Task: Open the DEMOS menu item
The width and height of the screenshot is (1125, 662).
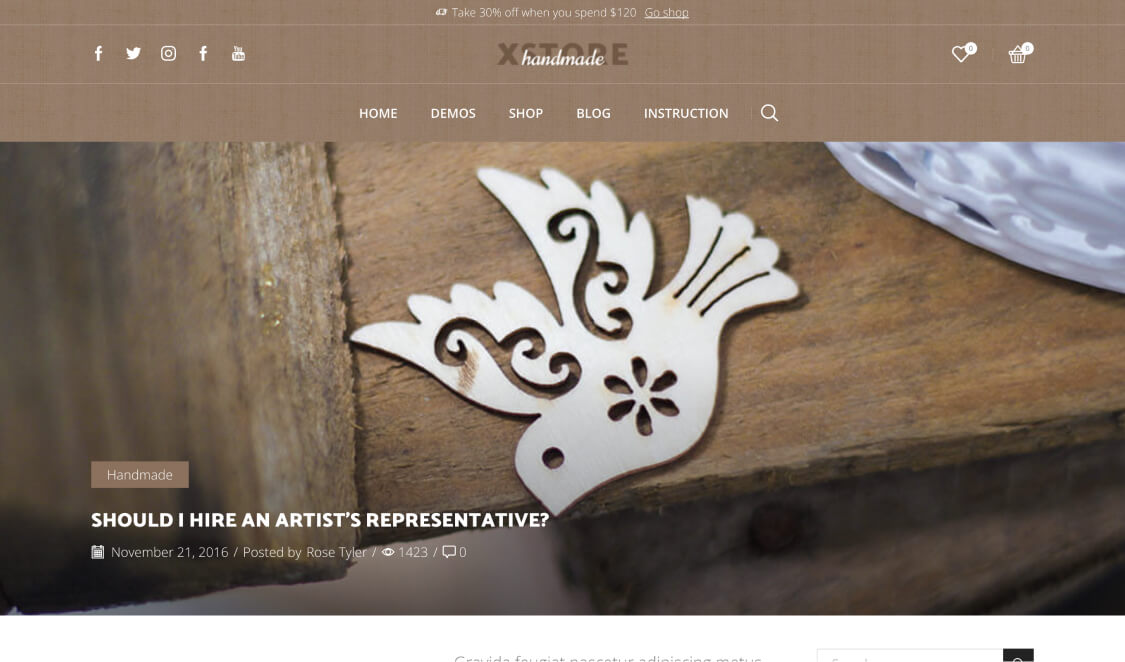Action: (x=453, y=113)
